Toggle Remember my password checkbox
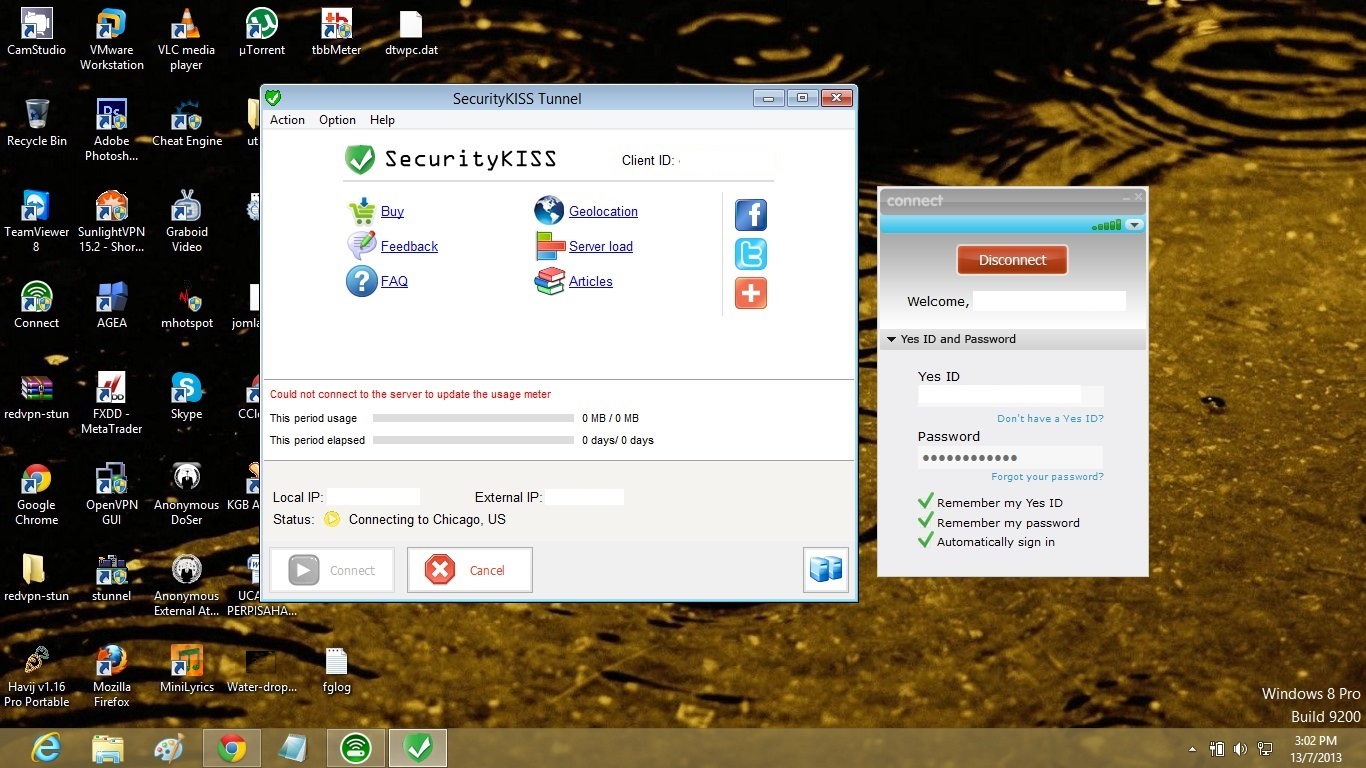 click(925, 522)
